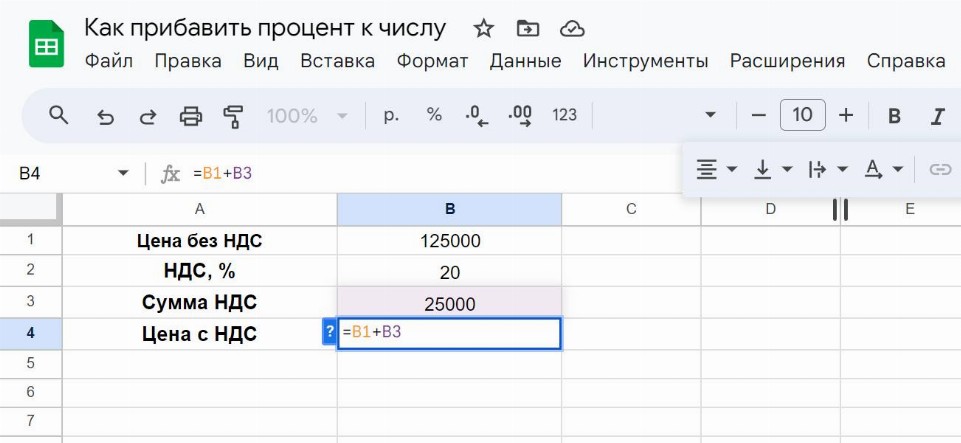This screenshot has height=443, width=961.
Task: Undo the last action
Action: [105, 116]
